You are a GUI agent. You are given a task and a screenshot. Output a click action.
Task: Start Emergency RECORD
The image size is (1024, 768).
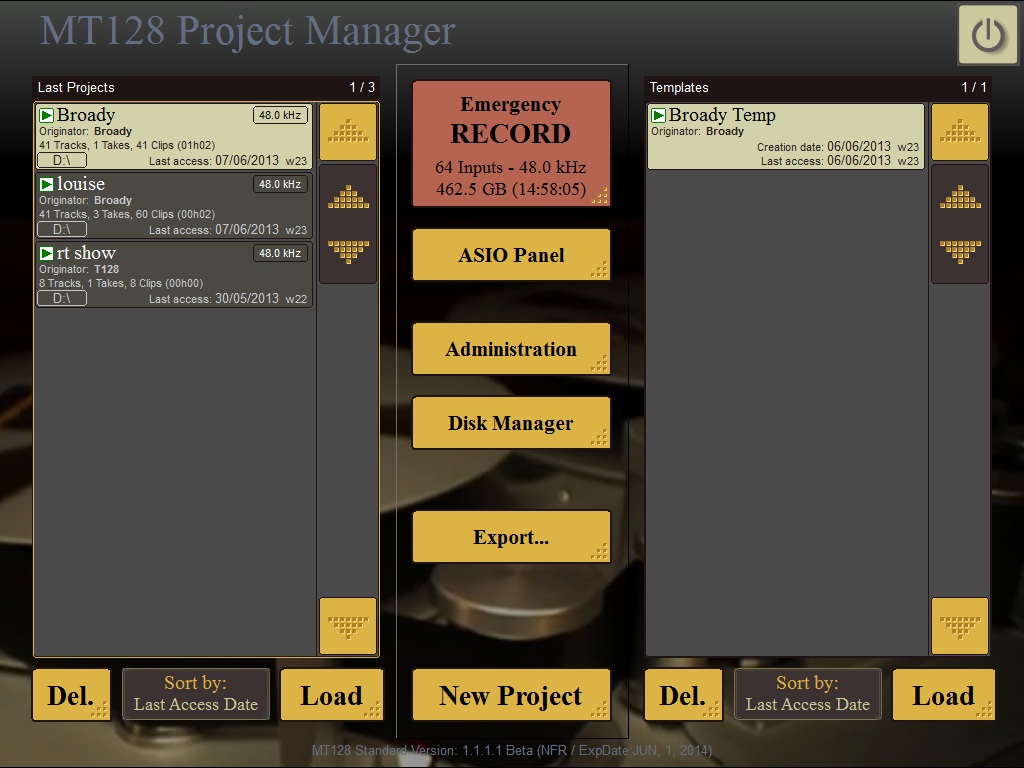pos(511,144)
